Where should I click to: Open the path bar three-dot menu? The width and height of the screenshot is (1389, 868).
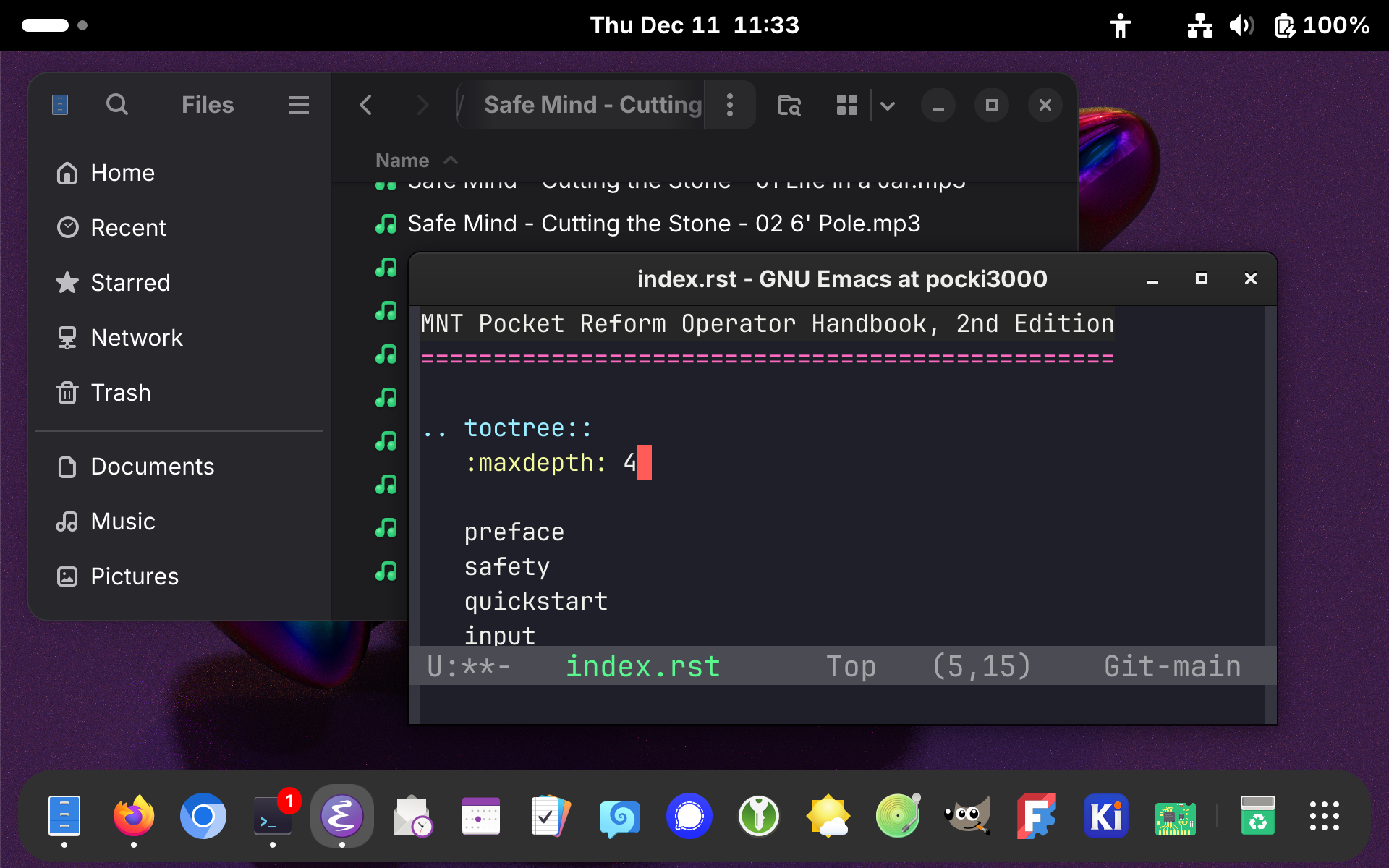tap(730, 105)
